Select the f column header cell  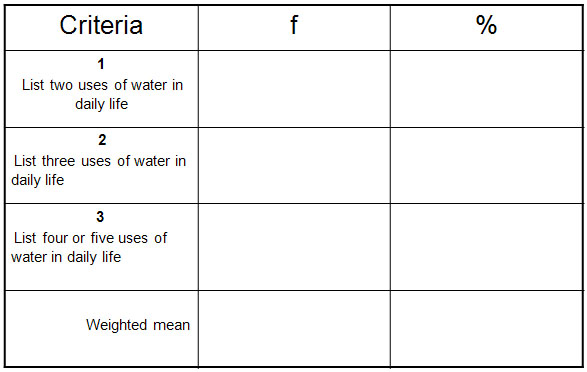tap(294, 28)
